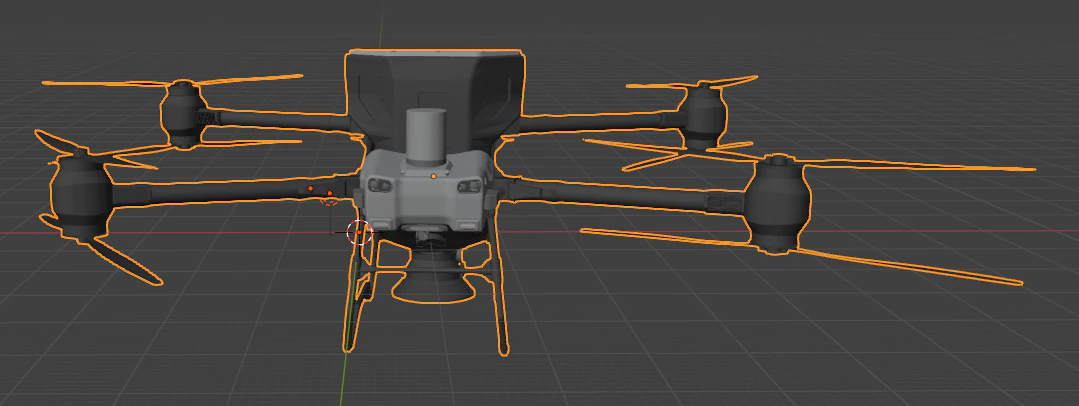Click the rear-left drone arm

(275, 120)
